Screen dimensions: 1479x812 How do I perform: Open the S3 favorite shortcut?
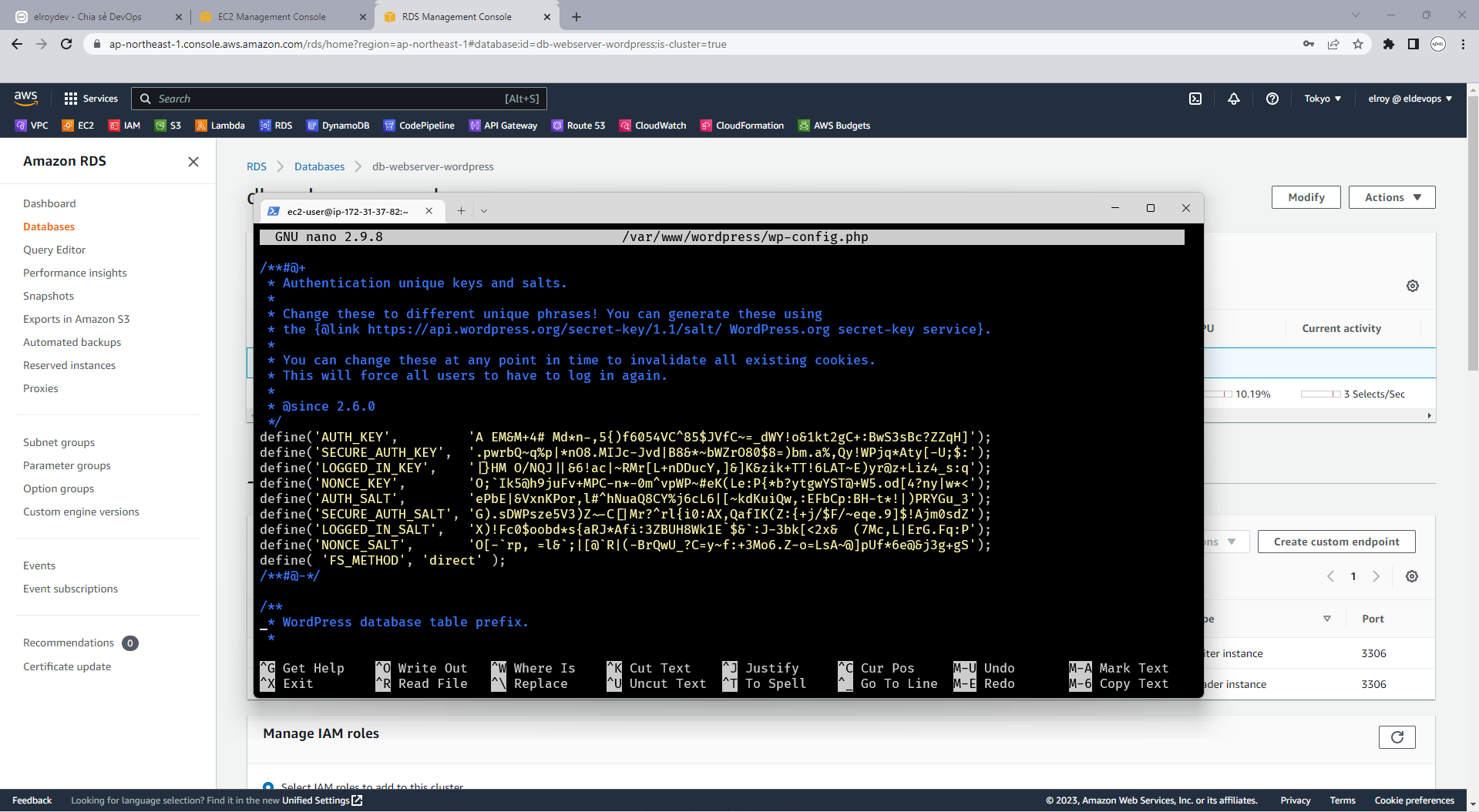(168, 126)
